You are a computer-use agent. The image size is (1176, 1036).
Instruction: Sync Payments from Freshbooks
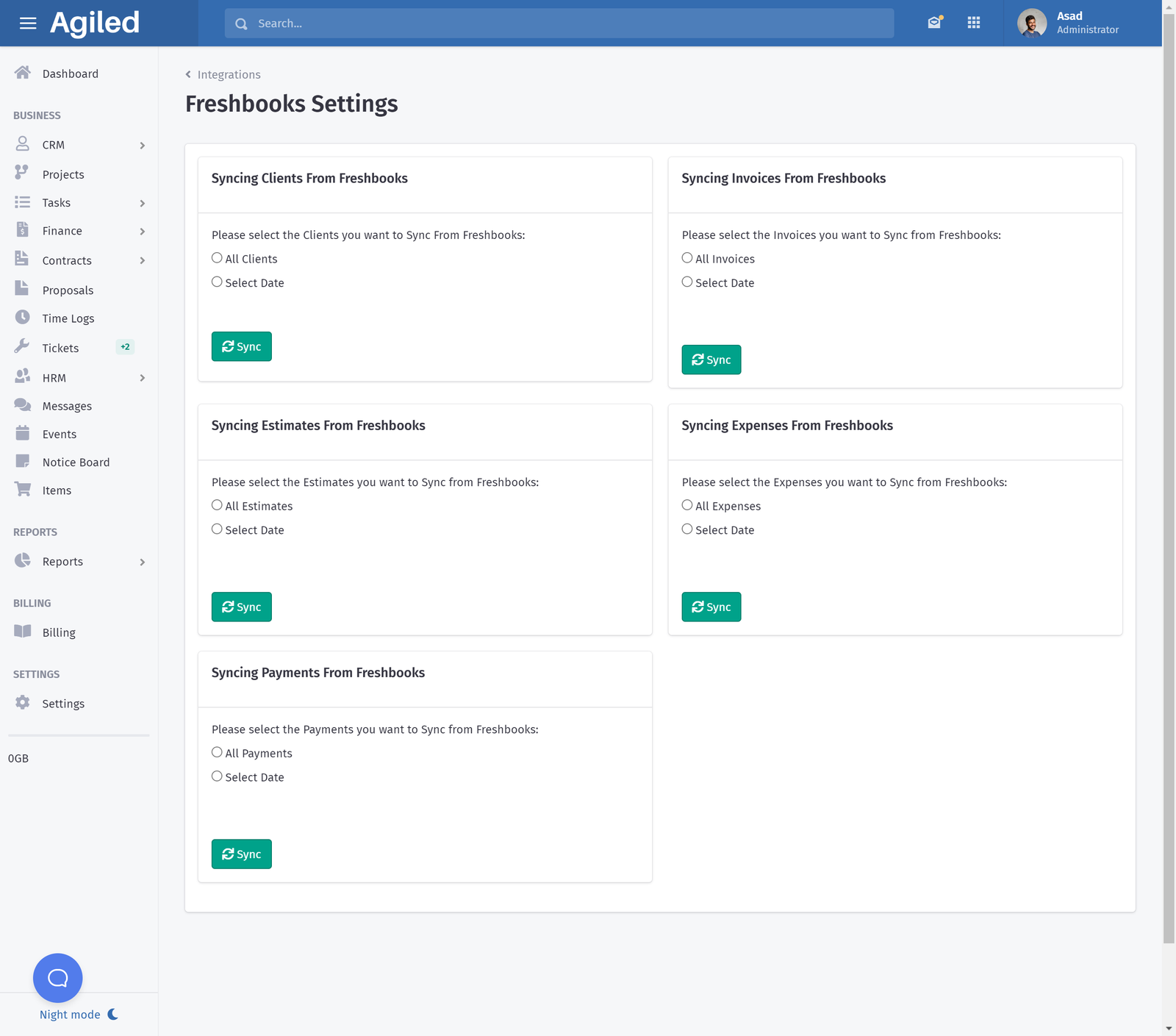pyautogui.click(x=241, y=854)
